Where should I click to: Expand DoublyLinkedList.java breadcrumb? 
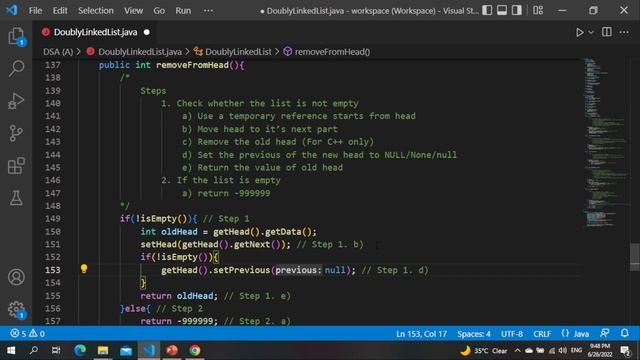tap(140, 52)
